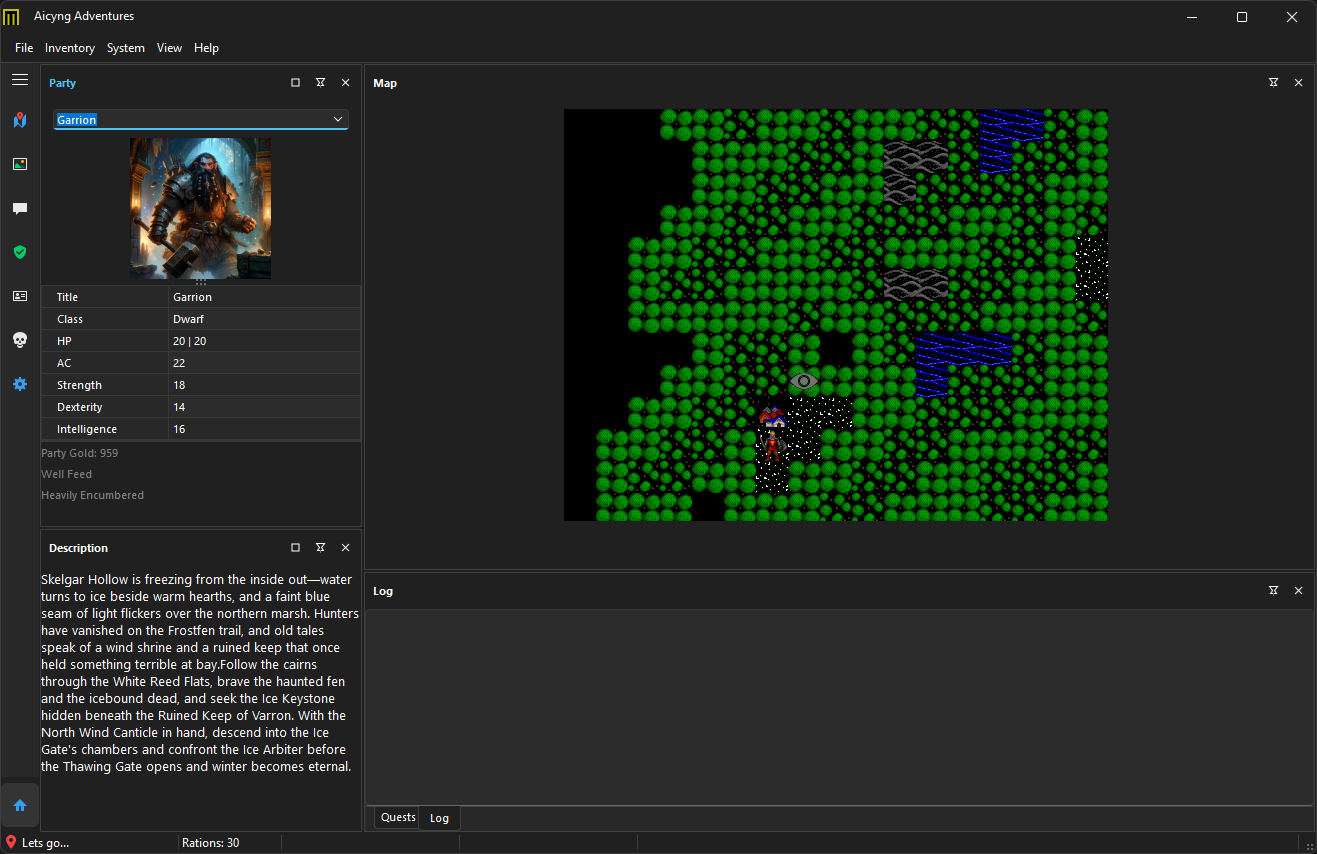1317x854 pixels.
Task: Open the bestiary via skull icon
Action: [20, 340]
